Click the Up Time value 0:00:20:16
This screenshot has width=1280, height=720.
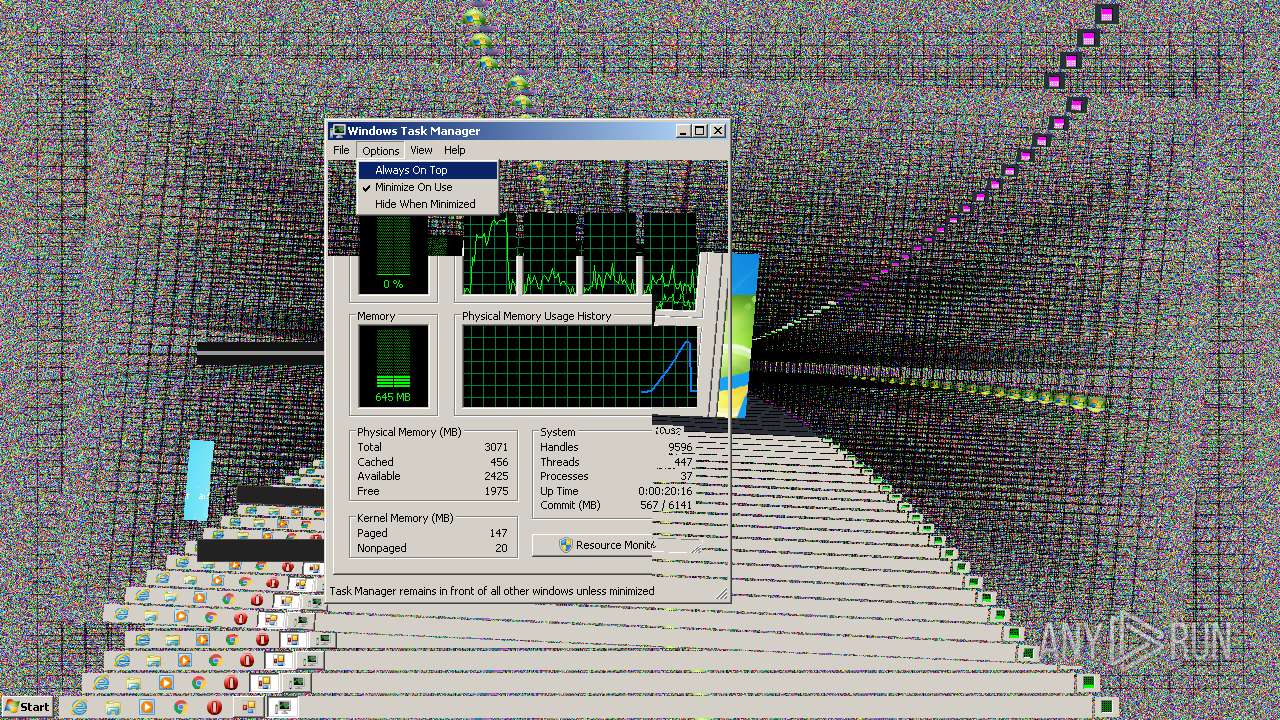[x=665, y=491]
